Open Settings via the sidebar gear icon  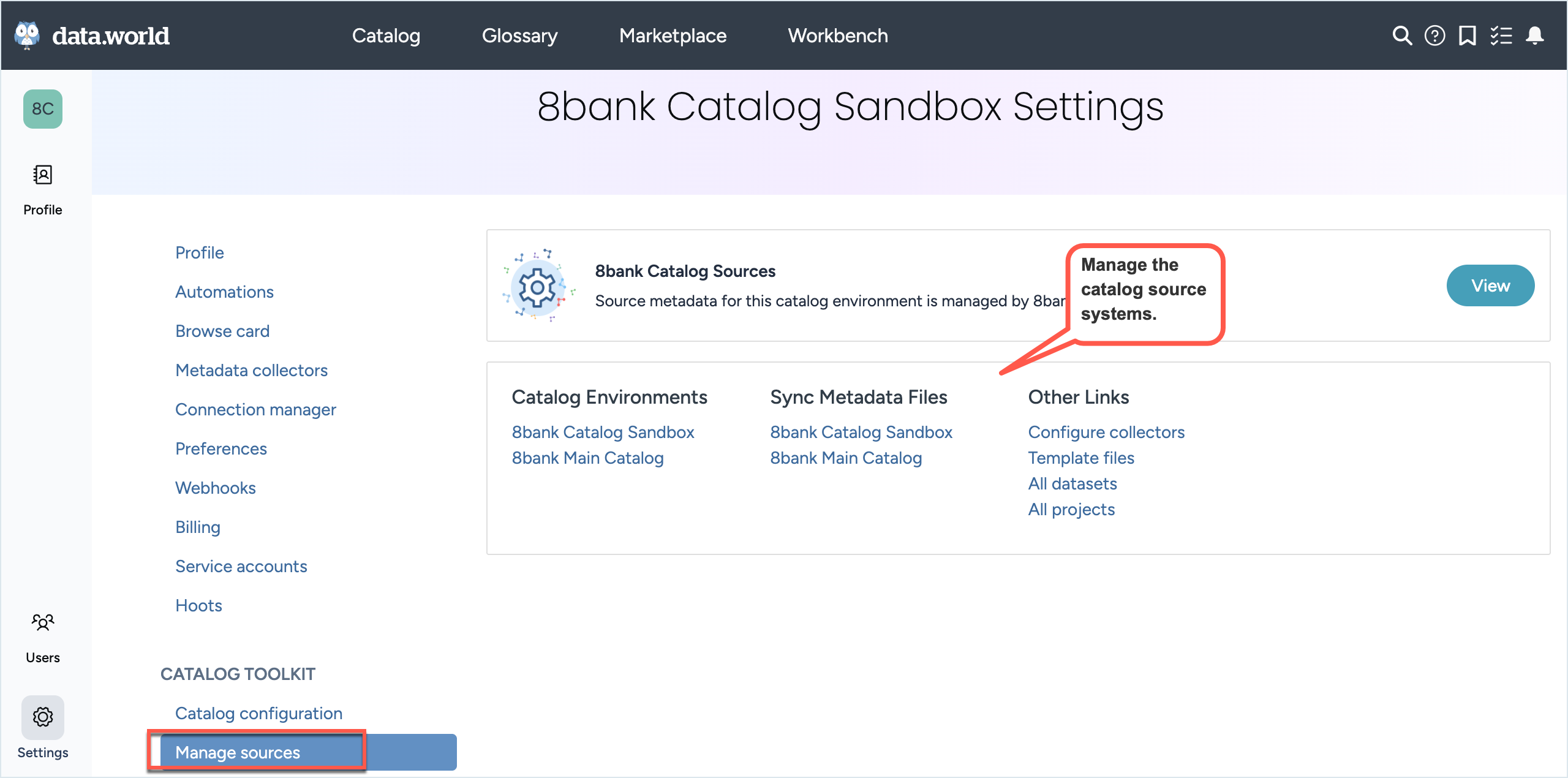(42, 717)
